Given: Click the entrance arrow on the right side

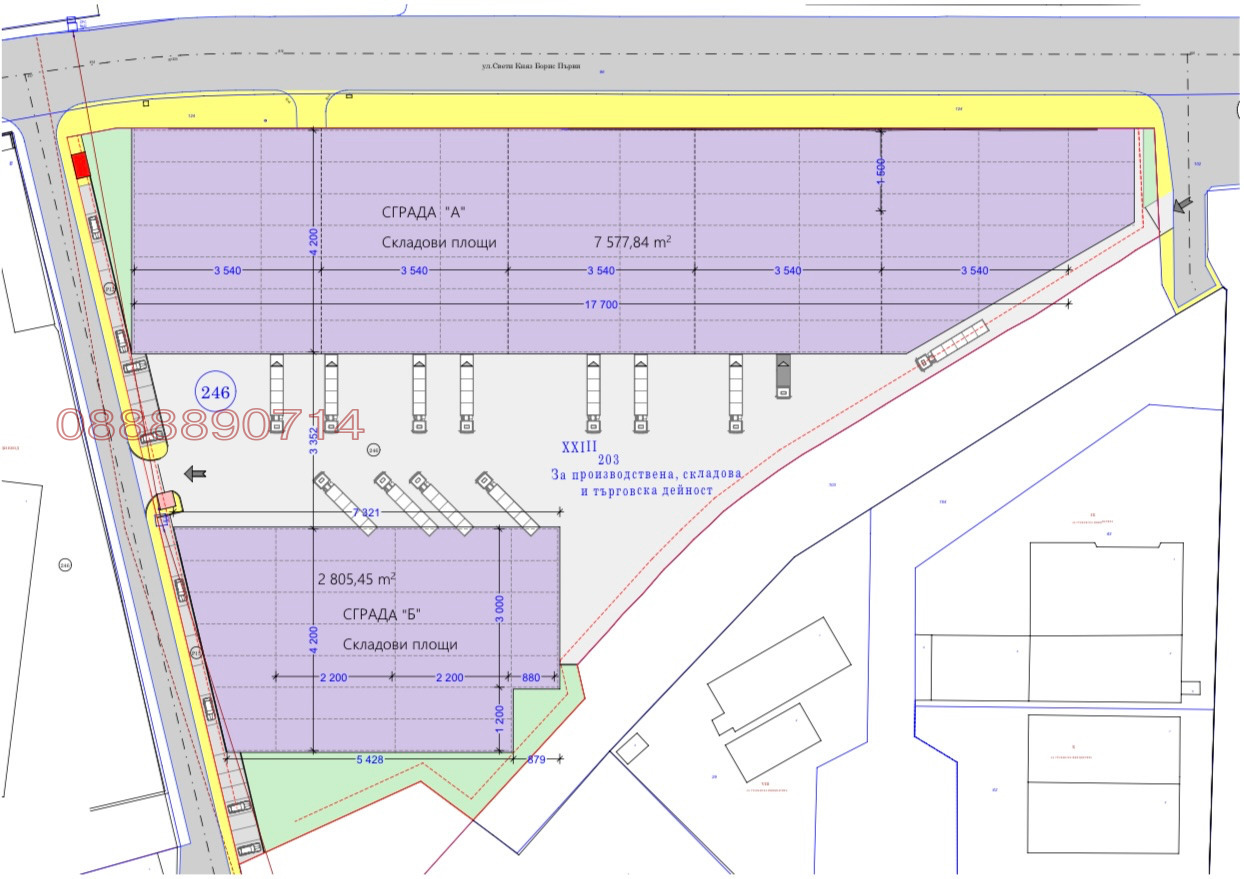Looking at the screenshot, I should [1183, 206].
